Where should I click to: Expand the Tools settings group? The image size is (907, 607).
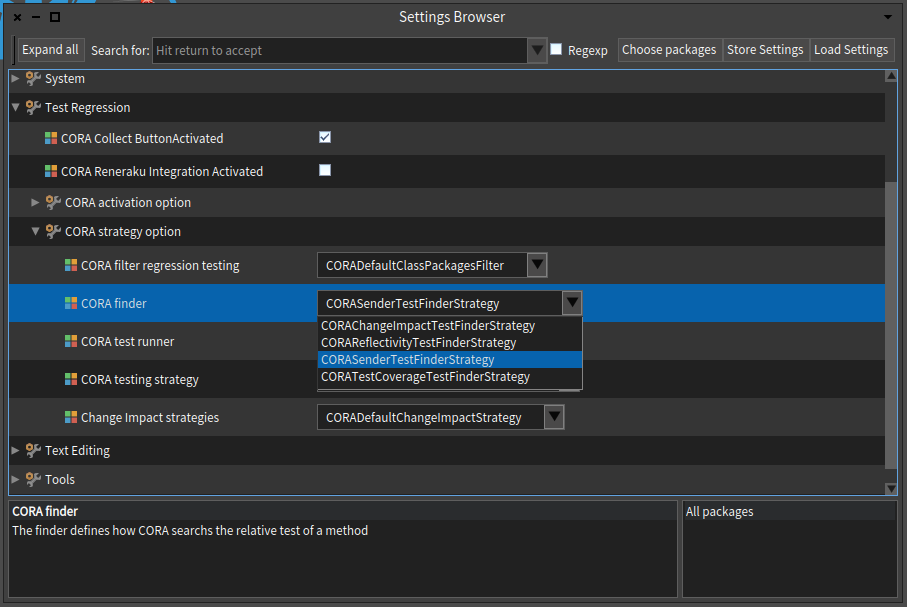16,479
